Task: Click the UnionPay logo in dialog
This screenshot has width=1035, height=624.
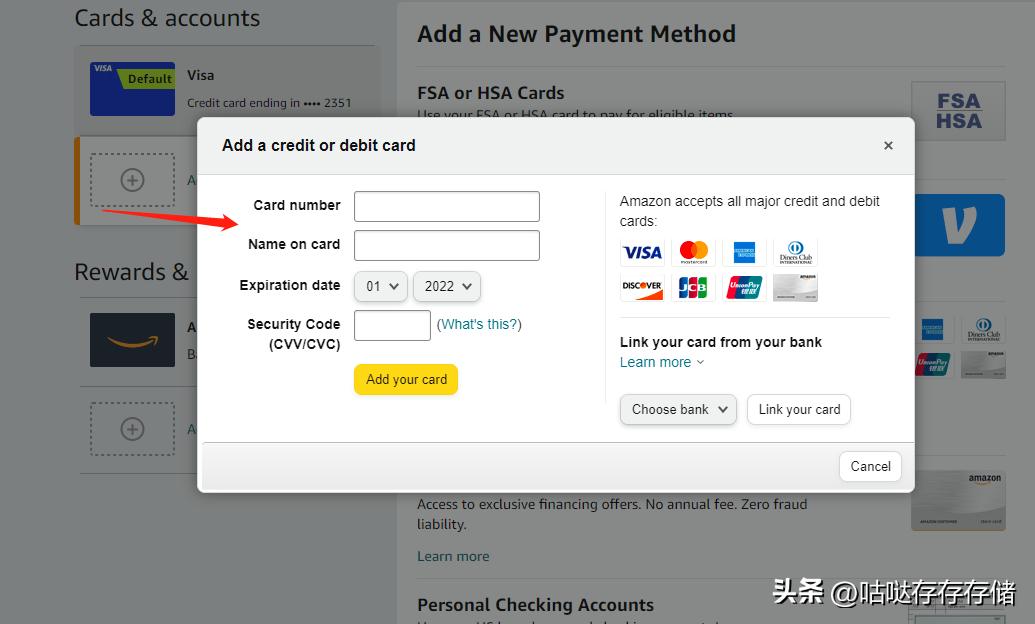Action: [744, 287]
